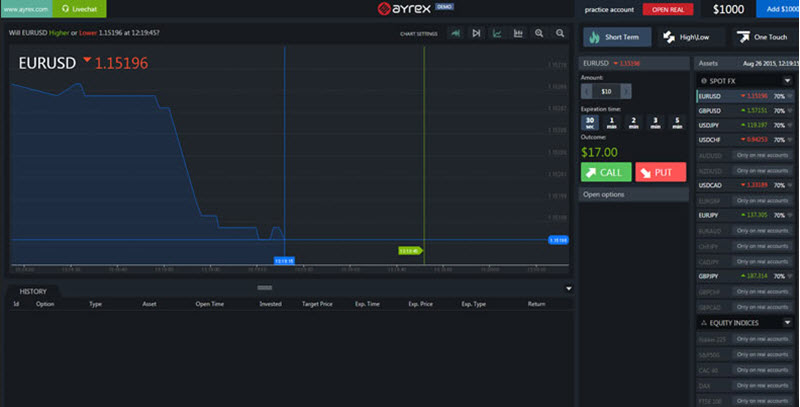This screenshot has height=407, width=800.
Task: Select USDCAD in assets list
Action: tap(745, 185)
